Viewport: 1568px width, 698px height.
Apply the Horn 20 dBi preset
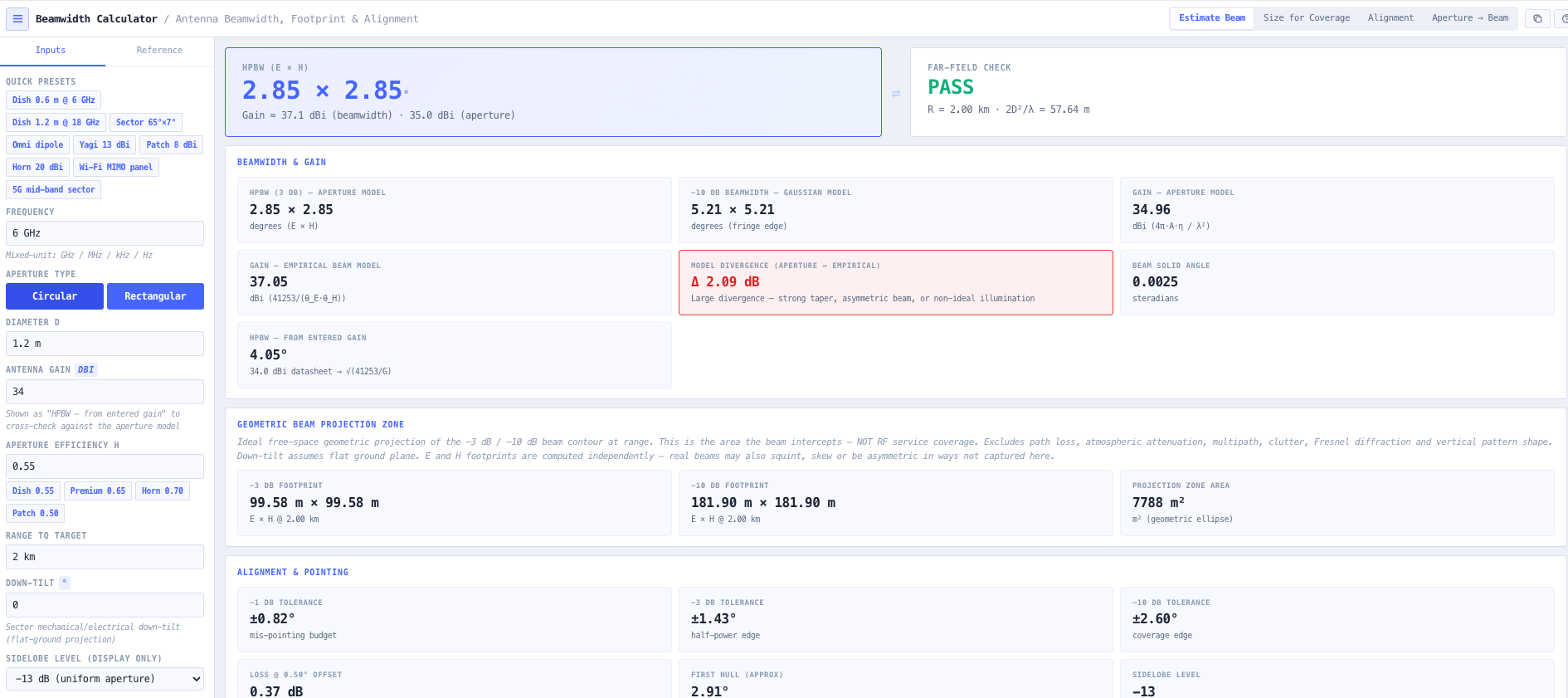click(37, 168)
